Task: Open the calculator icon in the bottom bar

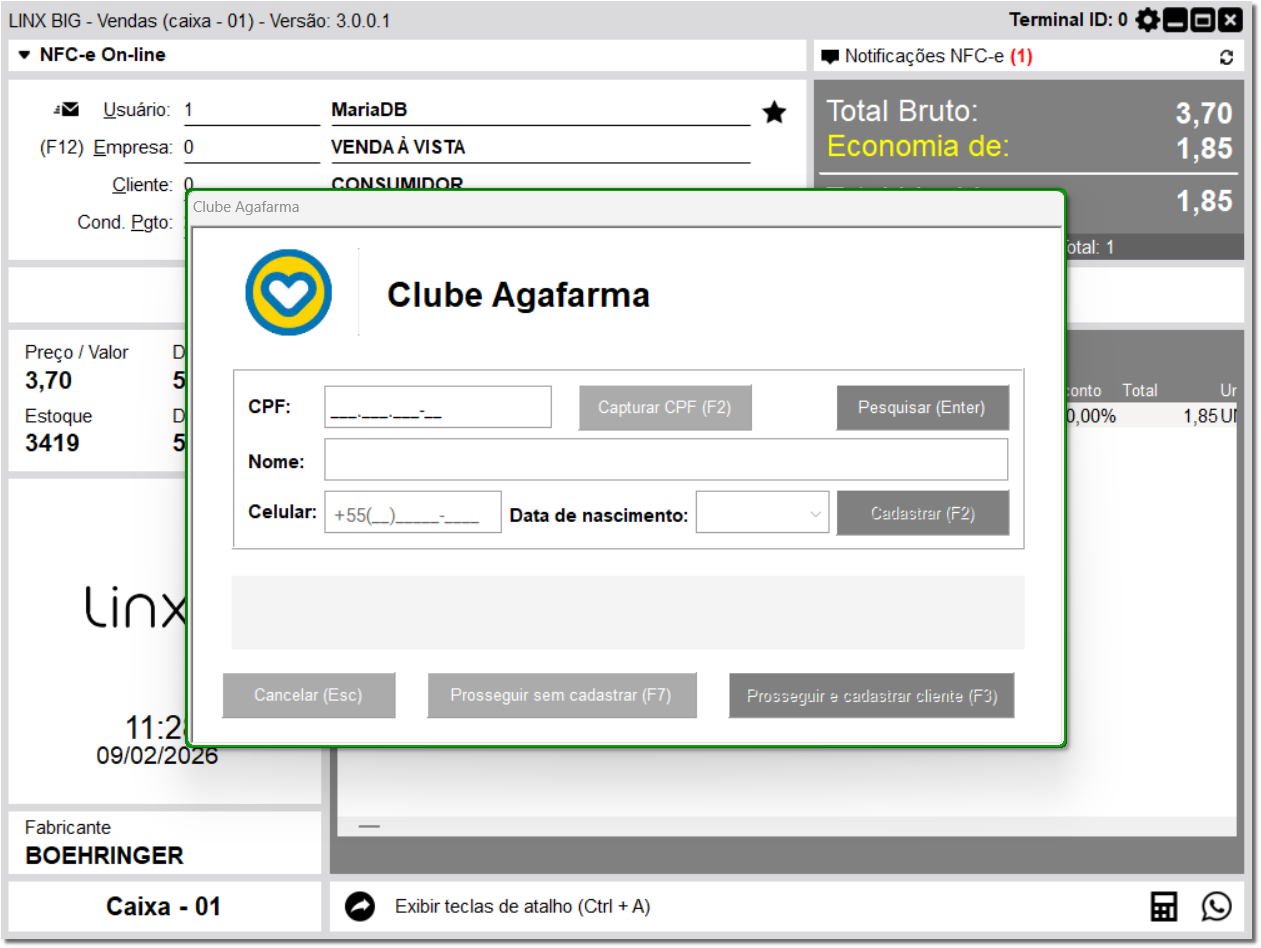Action: (x=1164, y=907)
